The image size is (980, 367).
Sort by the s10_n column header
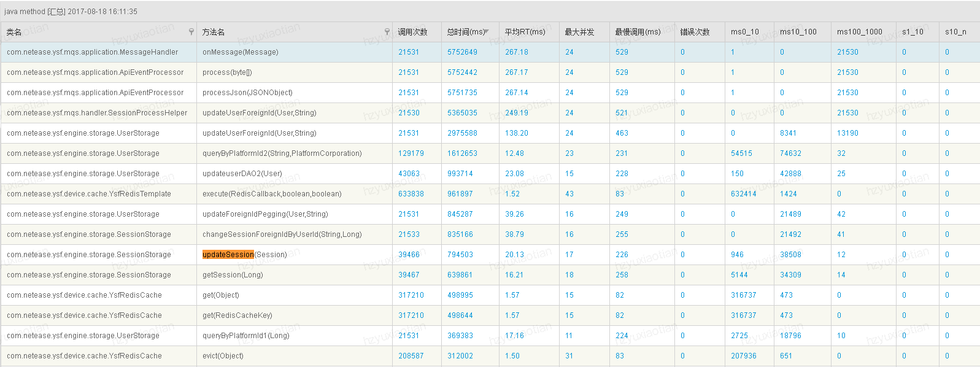(956, 32)
